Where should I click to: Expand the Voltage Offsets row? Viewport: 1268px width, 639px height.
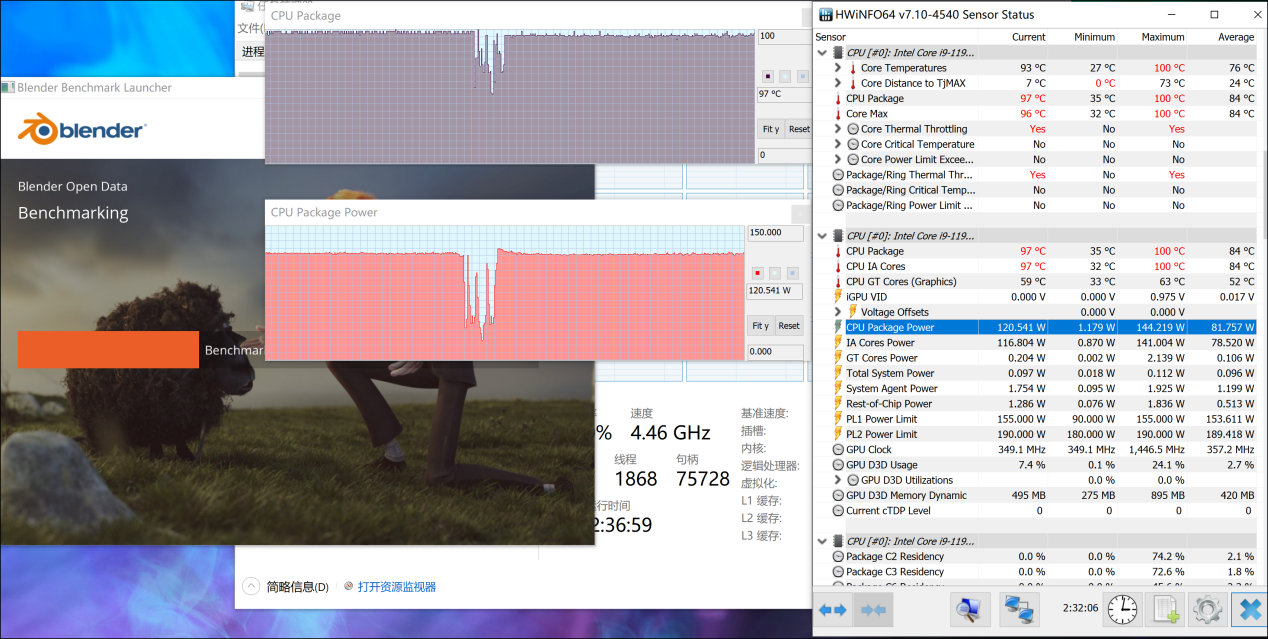click(838, 312)
